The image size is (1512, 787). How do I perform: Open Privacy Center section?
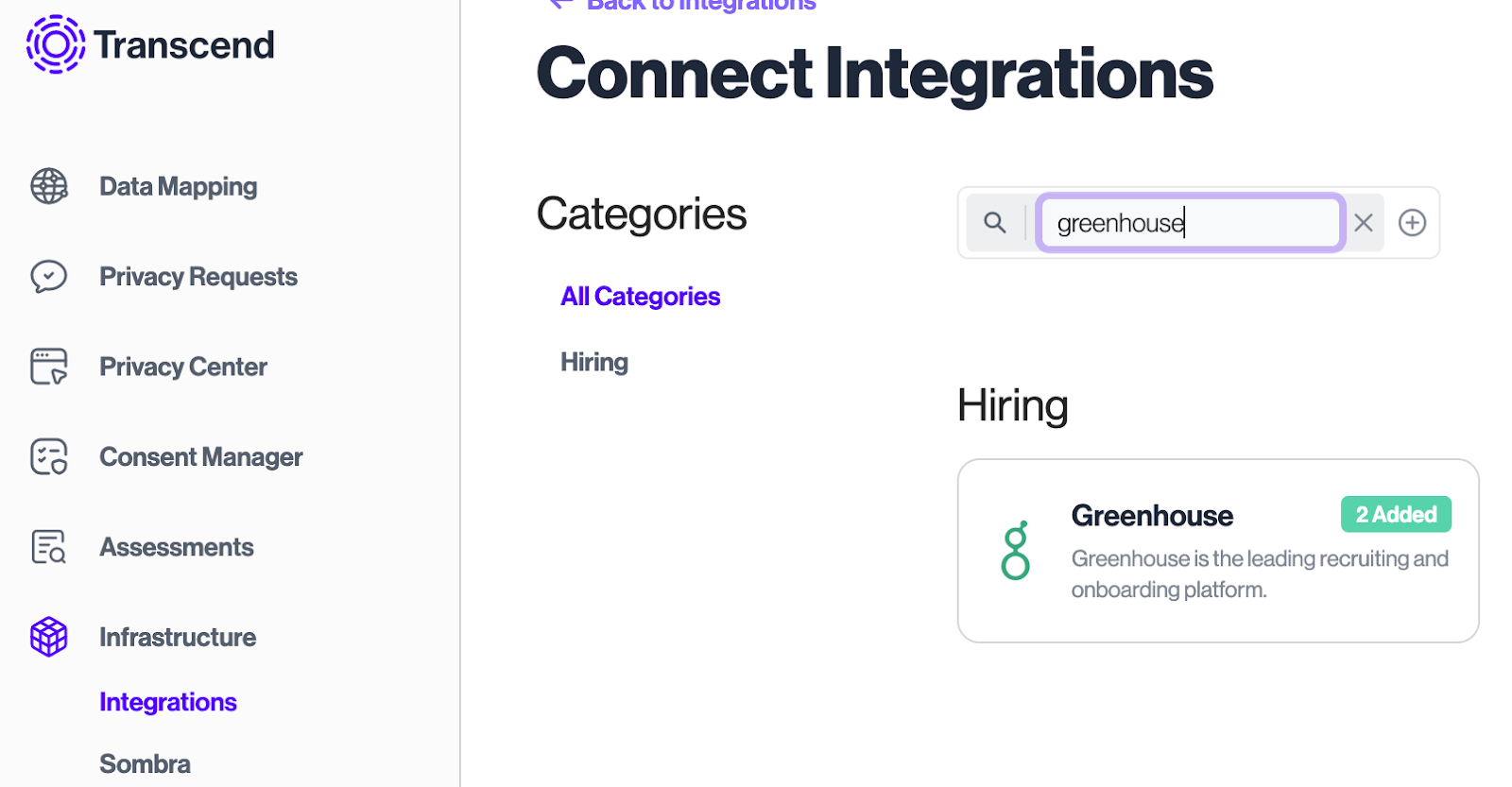(x=183, y=367)
